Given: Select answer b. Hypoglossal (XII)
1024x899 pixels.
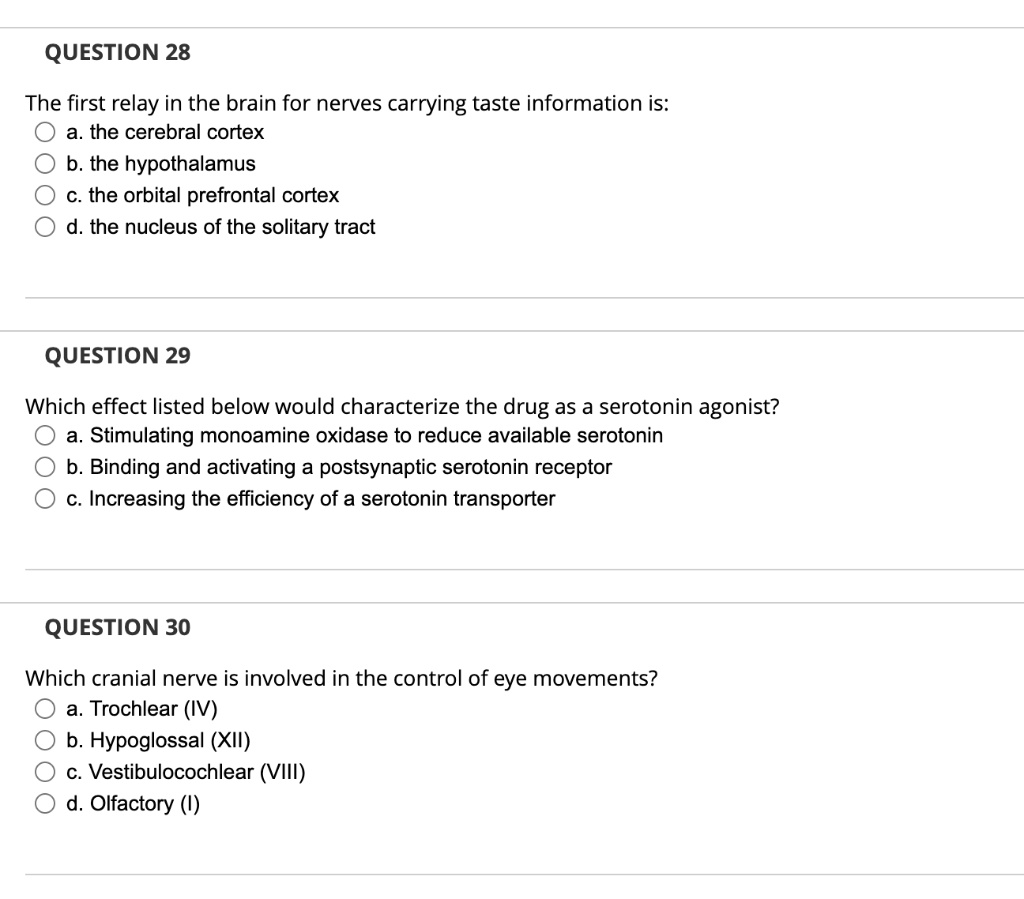Looking at the screenshot, I should [x=46, y=740].
